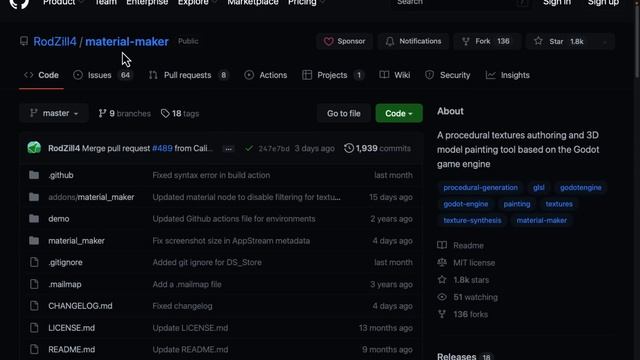Open the GitHub logo homepage link
This screenshot has width=640, height=360.
(x=19, y=3)
